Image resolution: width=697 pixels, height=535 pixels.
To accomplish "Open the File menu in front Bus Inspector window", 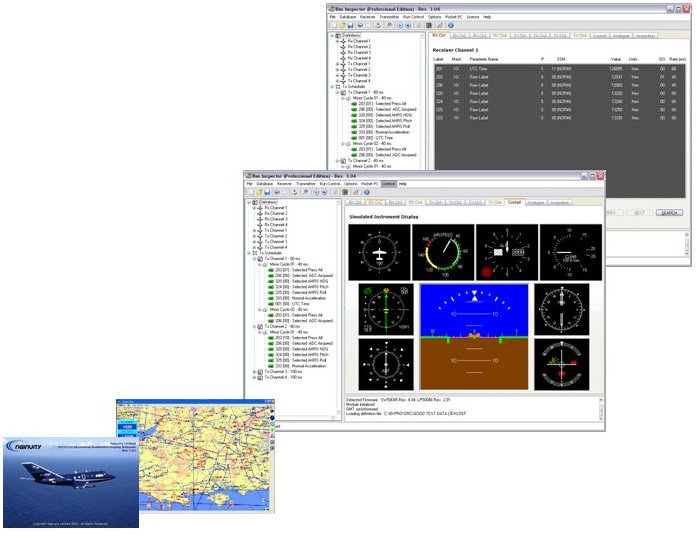I will click(250, 184).
